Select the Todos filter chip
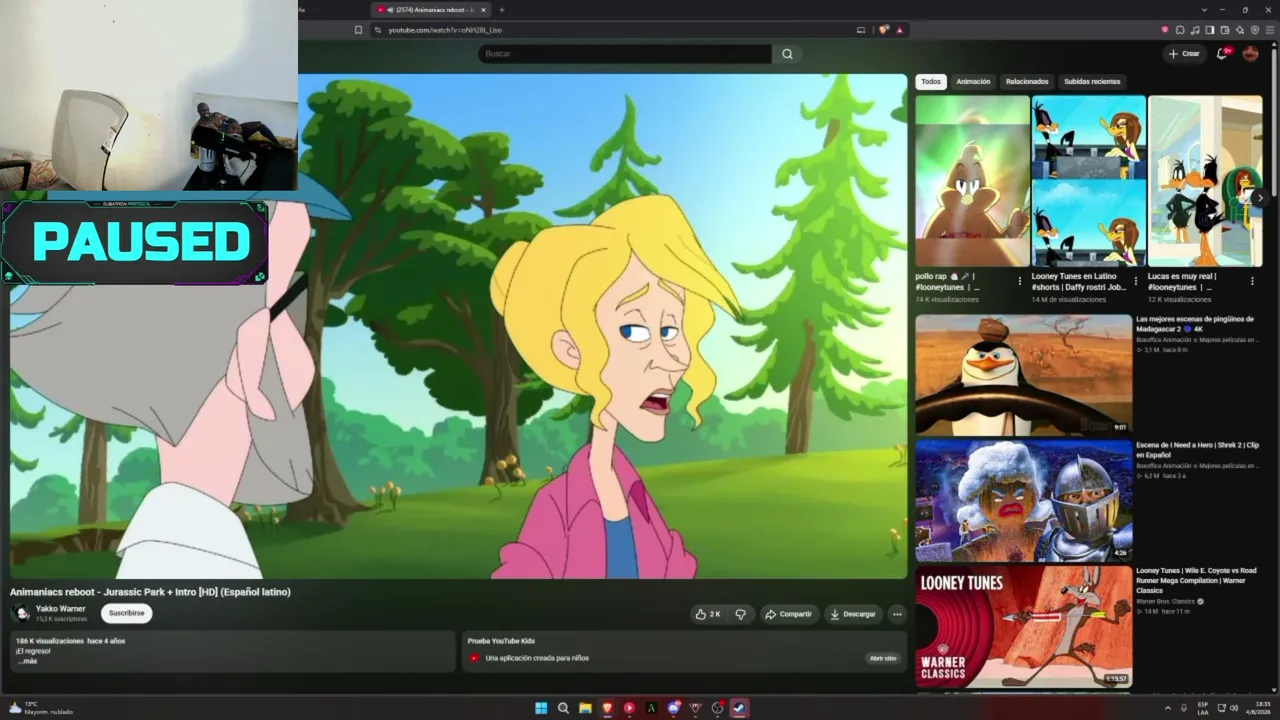This screenshot has height=720, width=1280. pyautogui.click(x=931, y=82)
